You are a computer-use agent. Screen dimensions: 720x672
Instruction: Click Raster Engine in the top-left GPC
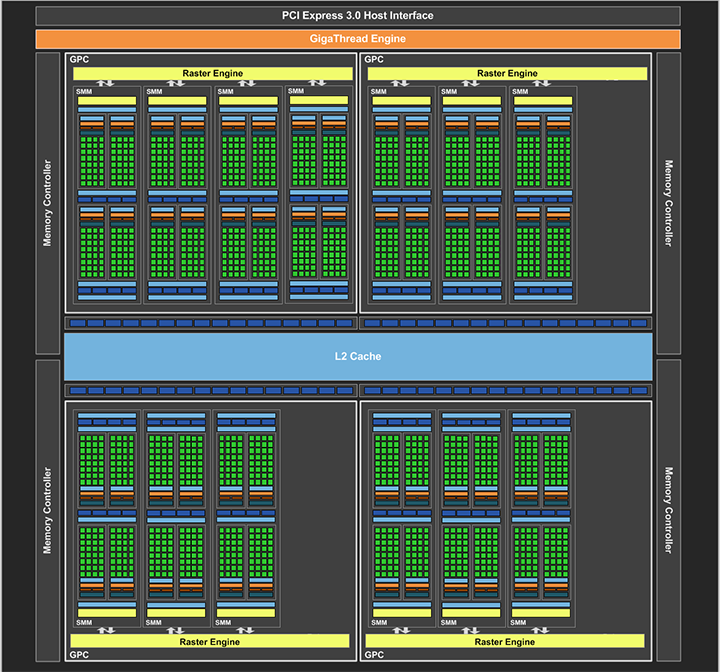(x=211, y=73)
